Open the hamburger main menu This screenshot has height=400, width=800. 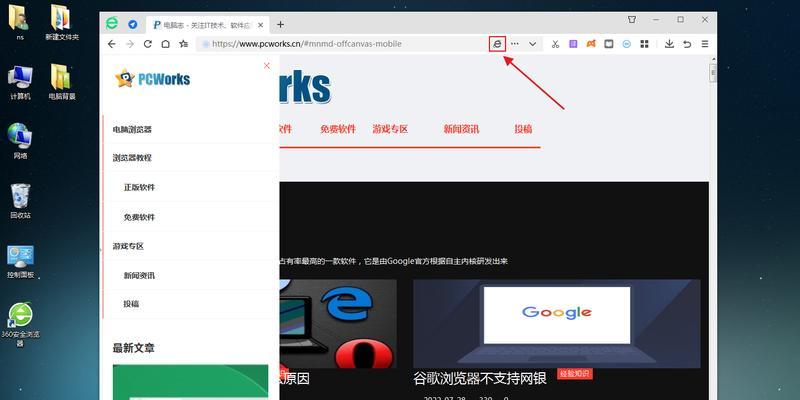705,44
